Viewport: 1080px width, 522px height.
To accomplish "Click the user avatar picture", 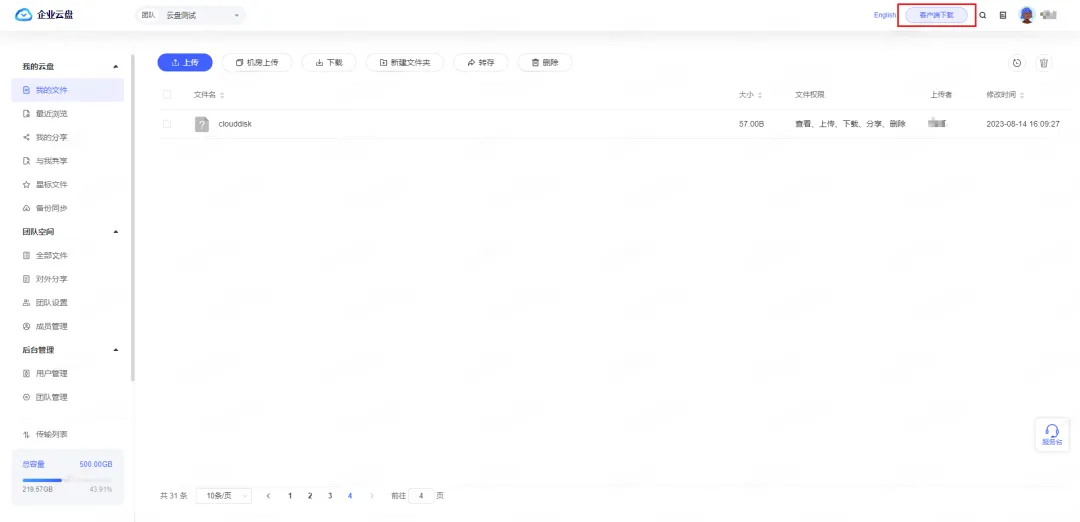I will pyautogui.click(x=1027, y=15).
